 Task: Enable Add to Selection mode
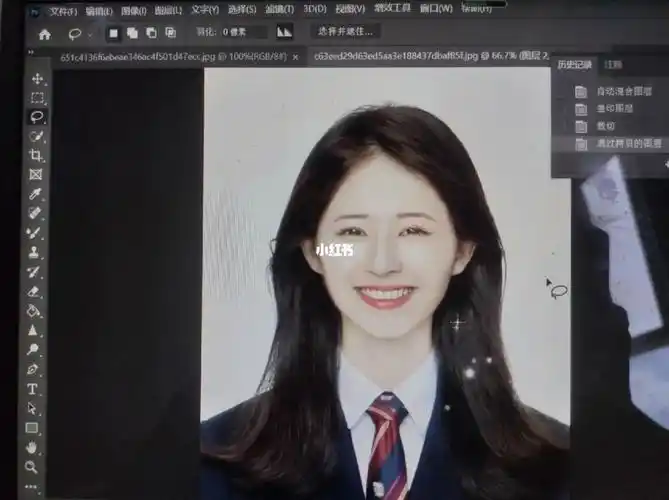click(133, 33)
